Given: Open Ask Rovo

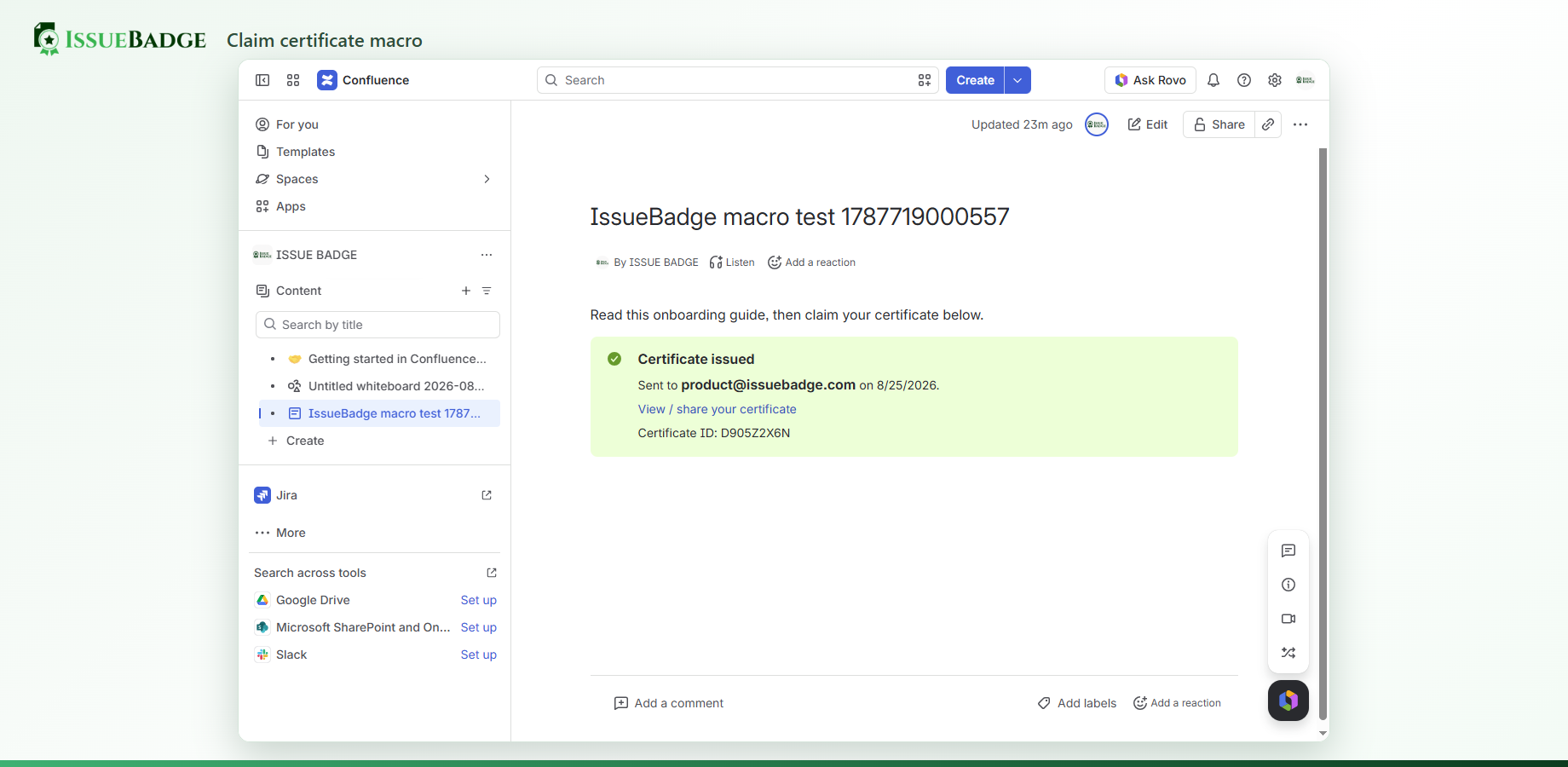Looking at the screenshot, I should pyautogui.click(x=1150, y=80).
